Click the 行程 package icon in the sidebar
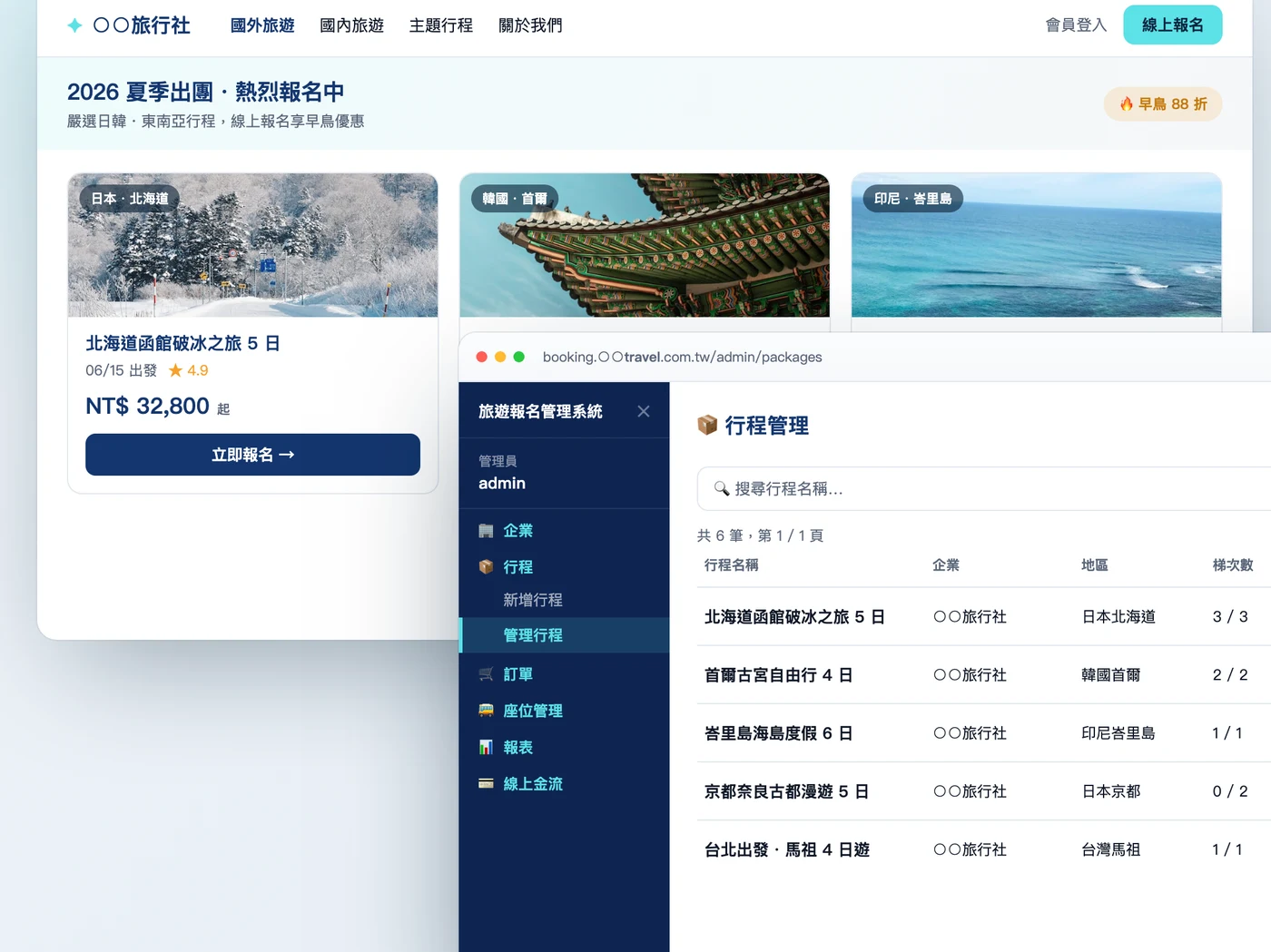Image resolution: width=1271 pixels, height=952 pixels. pos(486,567)
